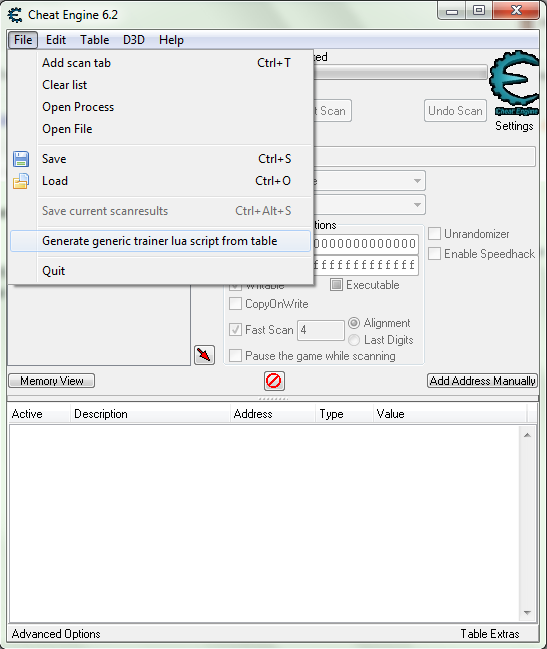Select Generate generic trainer lua script
The image size is (547, 649).
coord(161,241)
